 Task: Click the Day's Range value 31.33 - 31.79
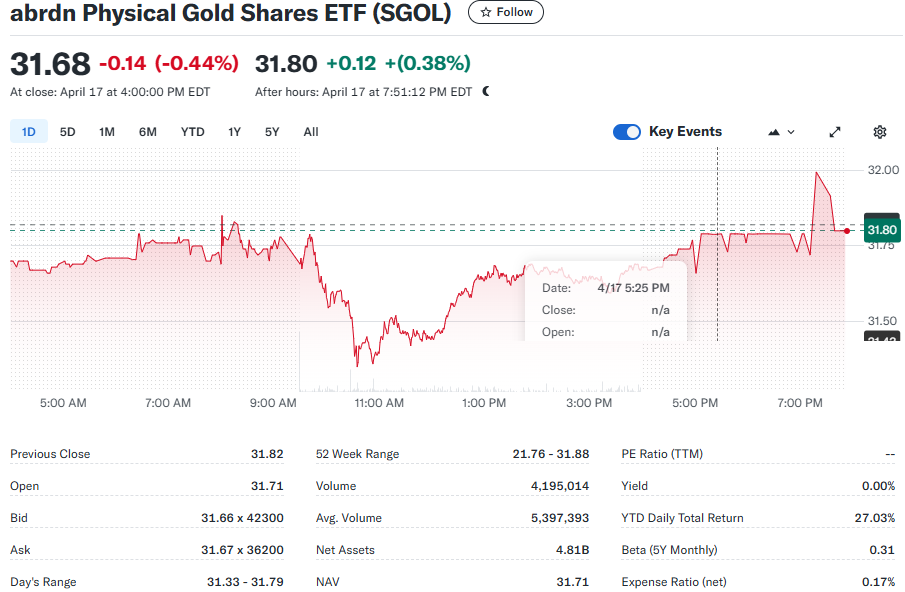point(245,582)
